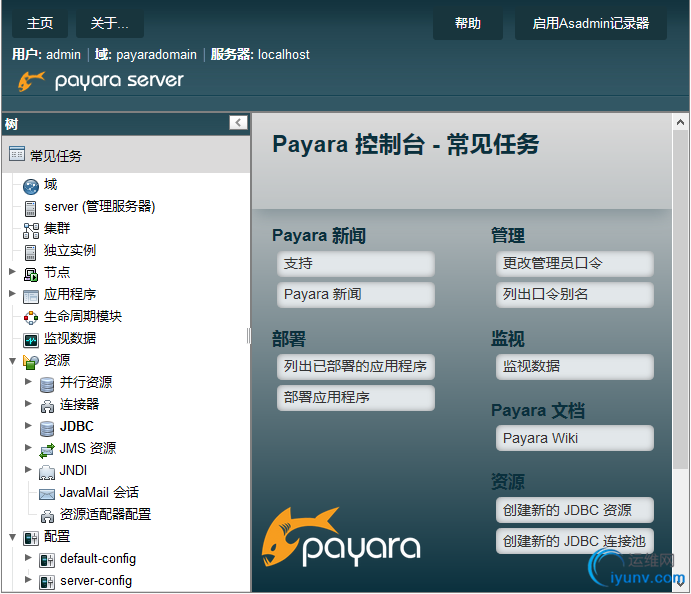The image size is (691, 594).
Task: Click the Payara 新闻 button
Action: click(x=356, y=294)
